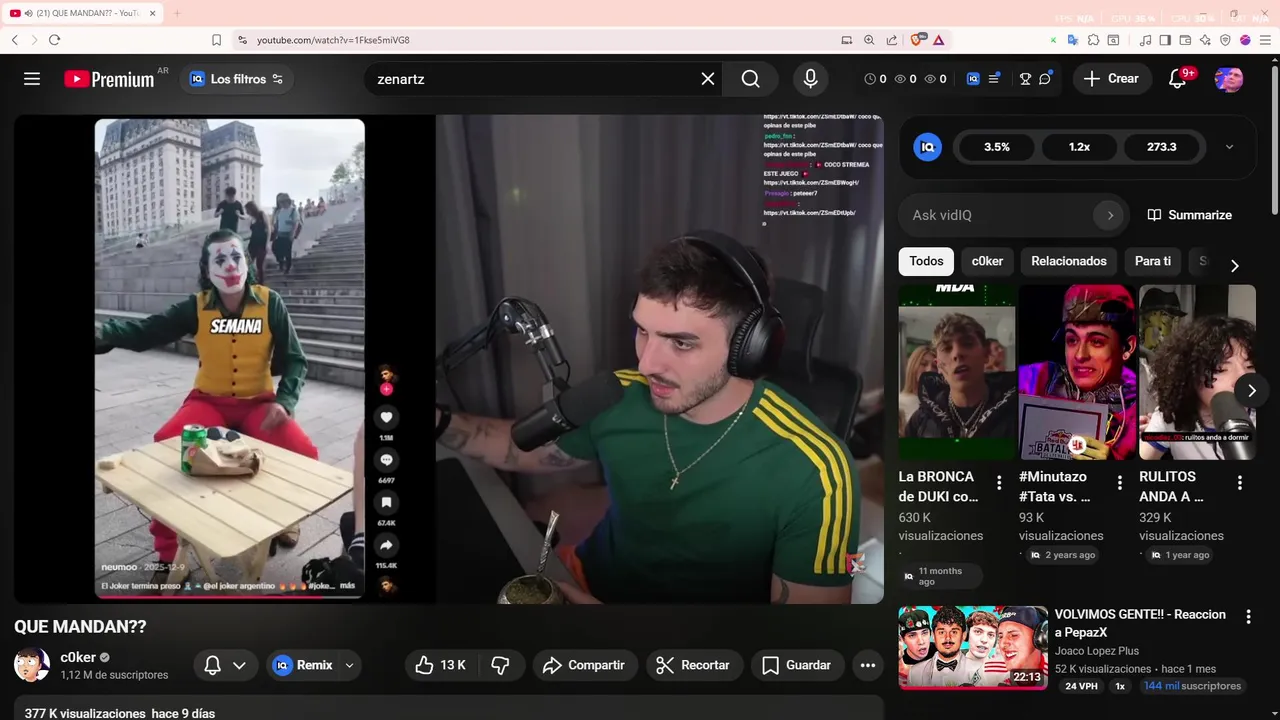Open vidIQ list menu with blue dot
The width and height of the screenshot is (1280, 720).
(x=994, y=79)
